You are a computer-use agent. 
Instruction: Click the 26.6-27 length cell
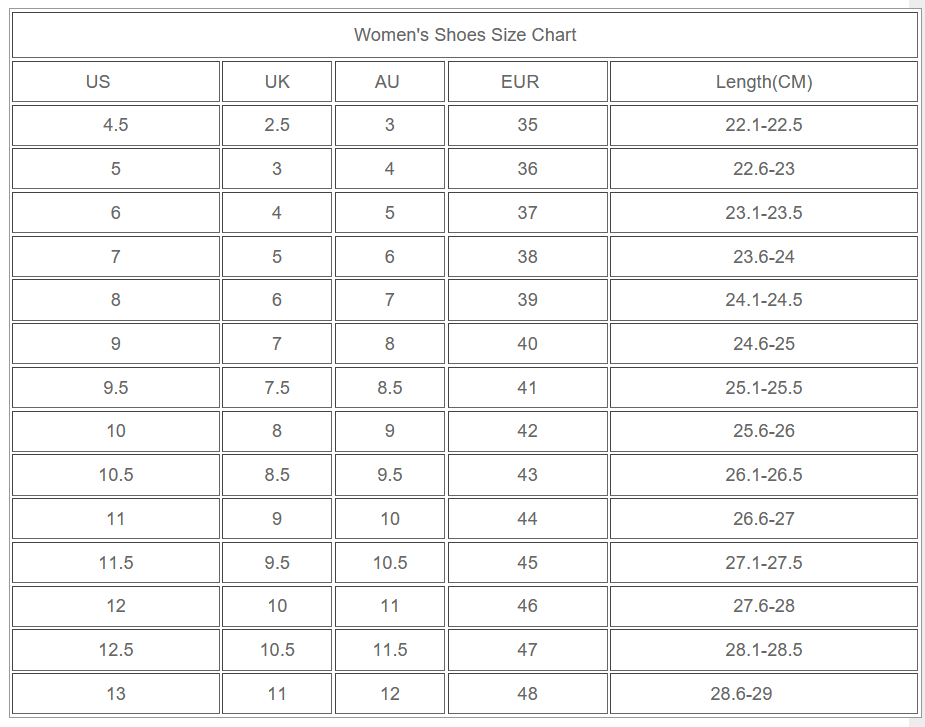pyautogui.click(x=764, y=519)
